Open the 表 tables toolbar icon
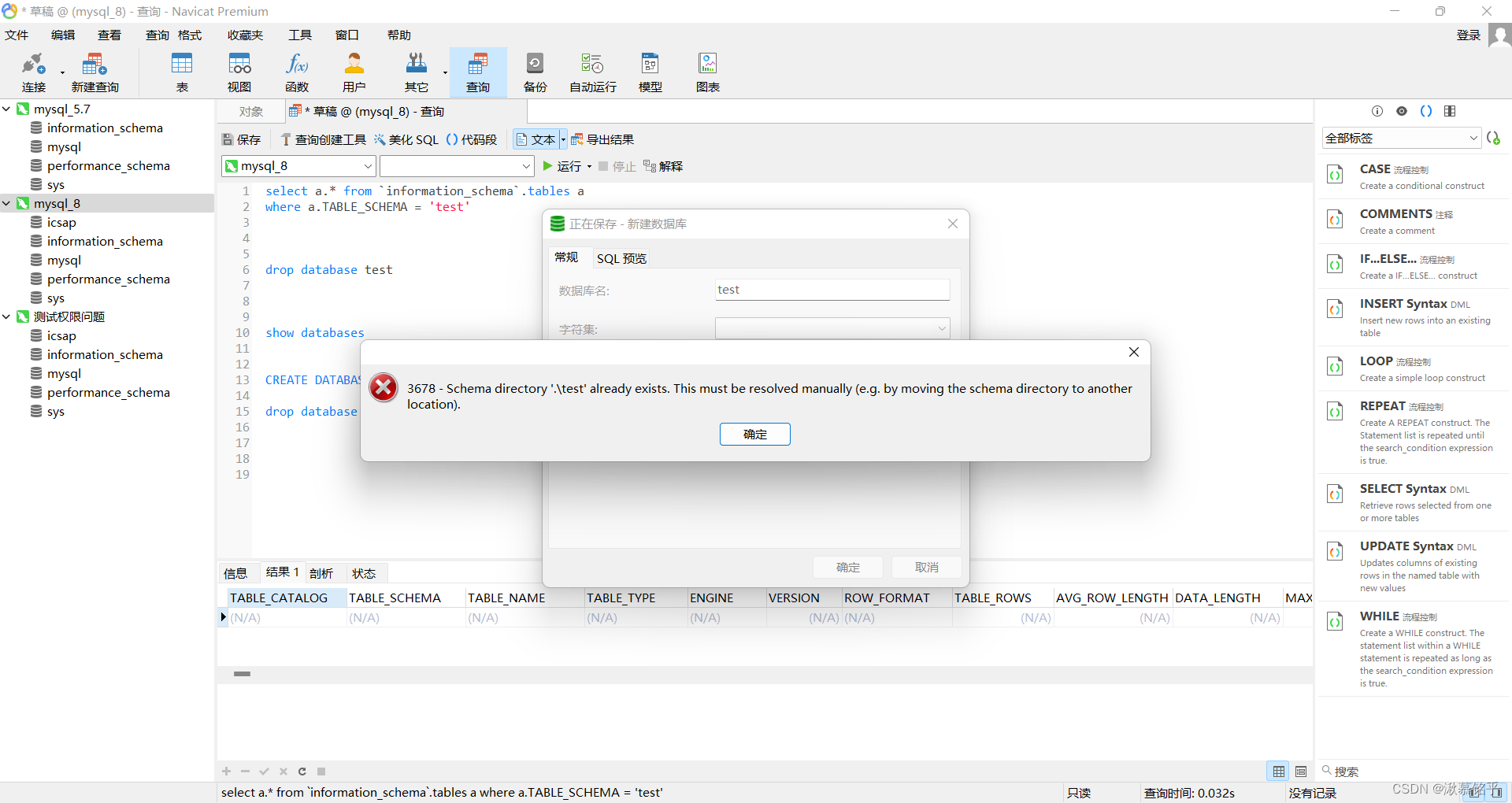 [182, 72]
